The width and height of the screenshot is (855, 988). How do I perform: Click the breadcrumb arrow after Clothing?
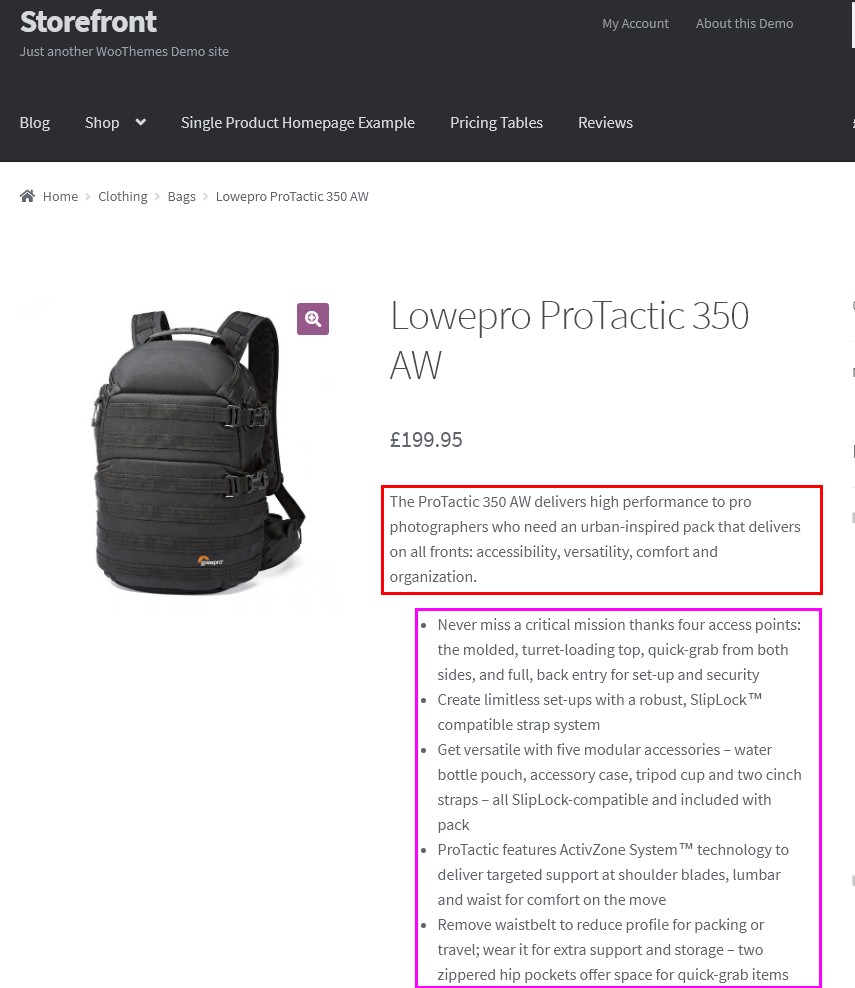[x=158, y=197]
